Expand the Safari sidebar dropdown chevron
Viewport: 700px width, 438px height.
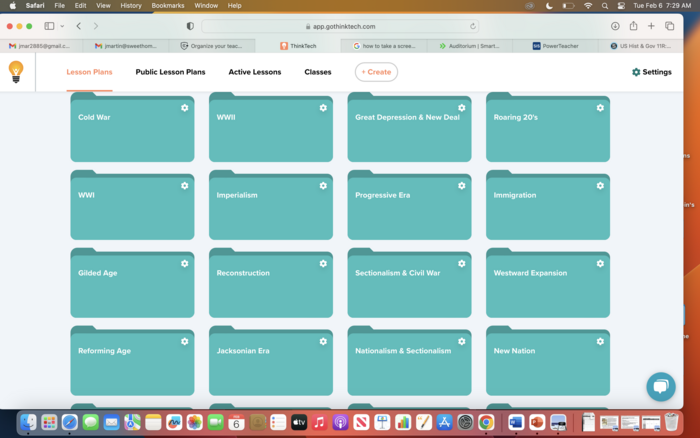61,26
